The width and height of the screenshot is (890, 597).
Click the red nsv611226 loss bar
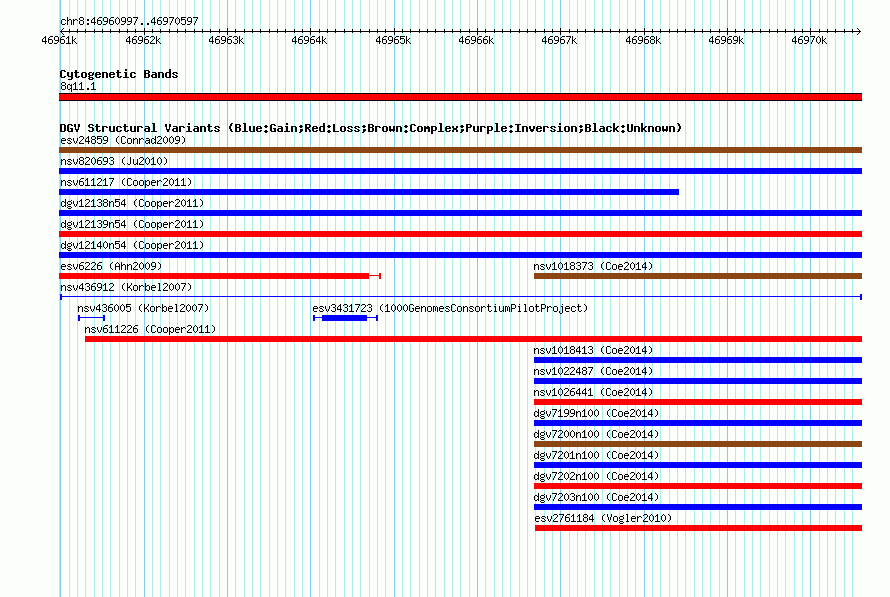coord(473,339)
